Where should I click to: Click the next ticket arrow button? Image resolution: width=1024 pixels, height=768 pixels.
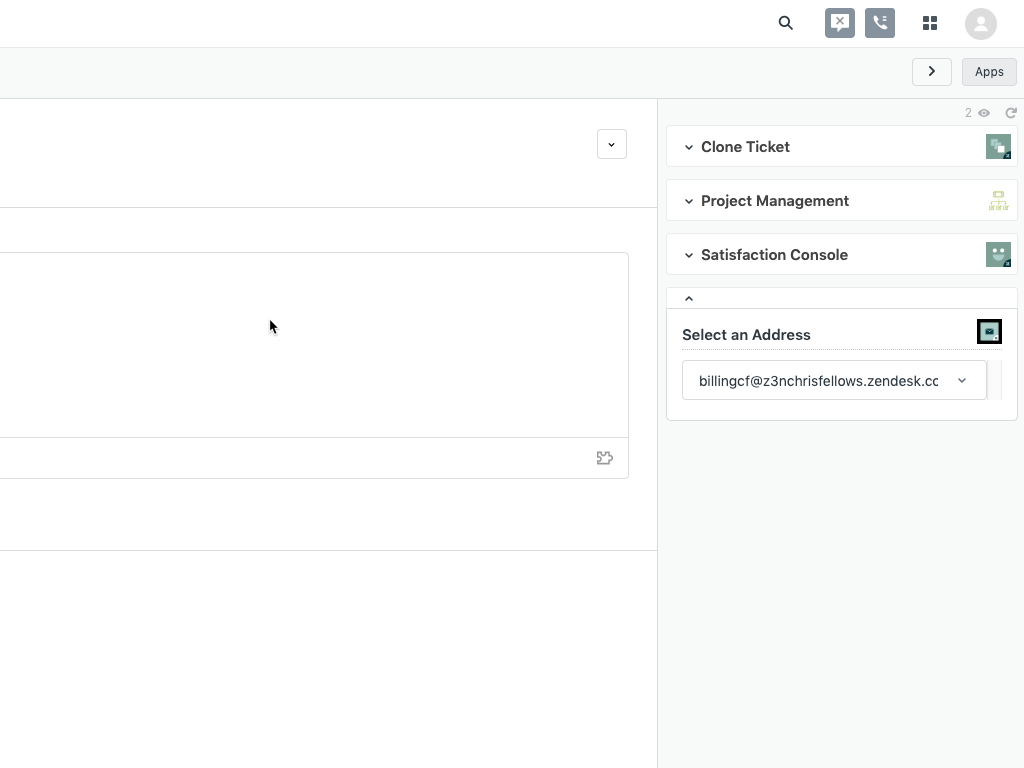932,71
